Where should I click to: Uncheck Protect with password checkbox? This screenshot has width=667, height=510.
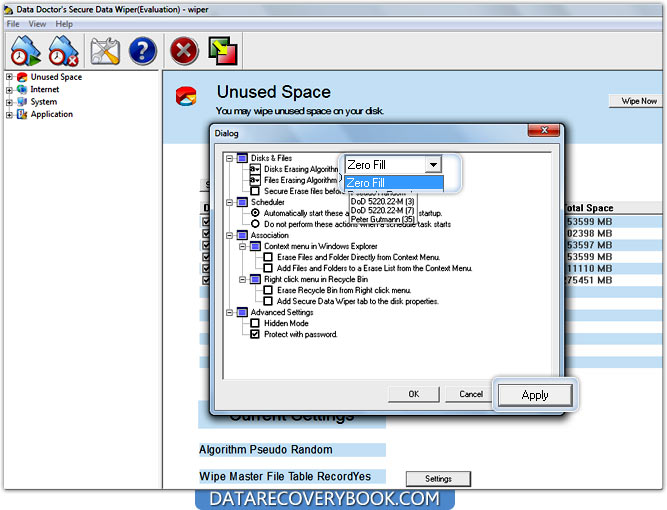click(255, 334)
